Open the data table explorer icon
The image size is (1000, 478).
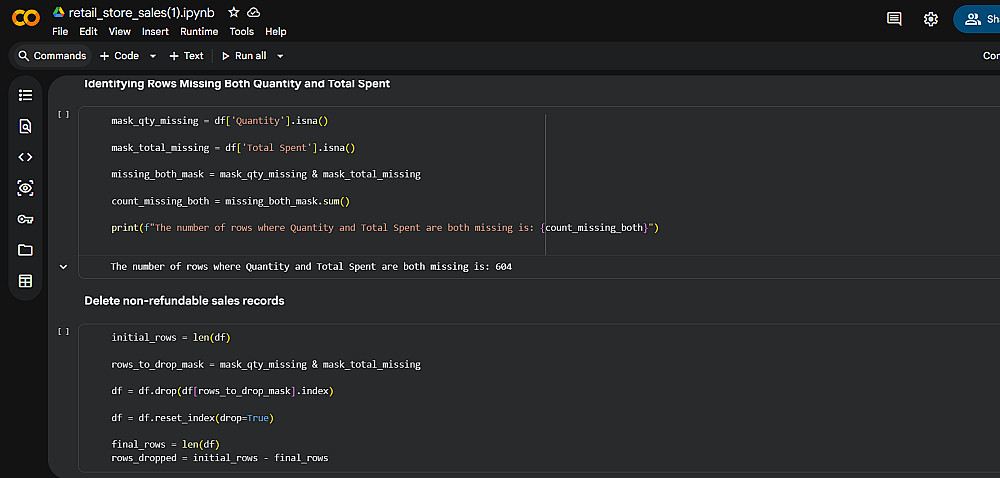pyautogui.click(x=26, y=281)
